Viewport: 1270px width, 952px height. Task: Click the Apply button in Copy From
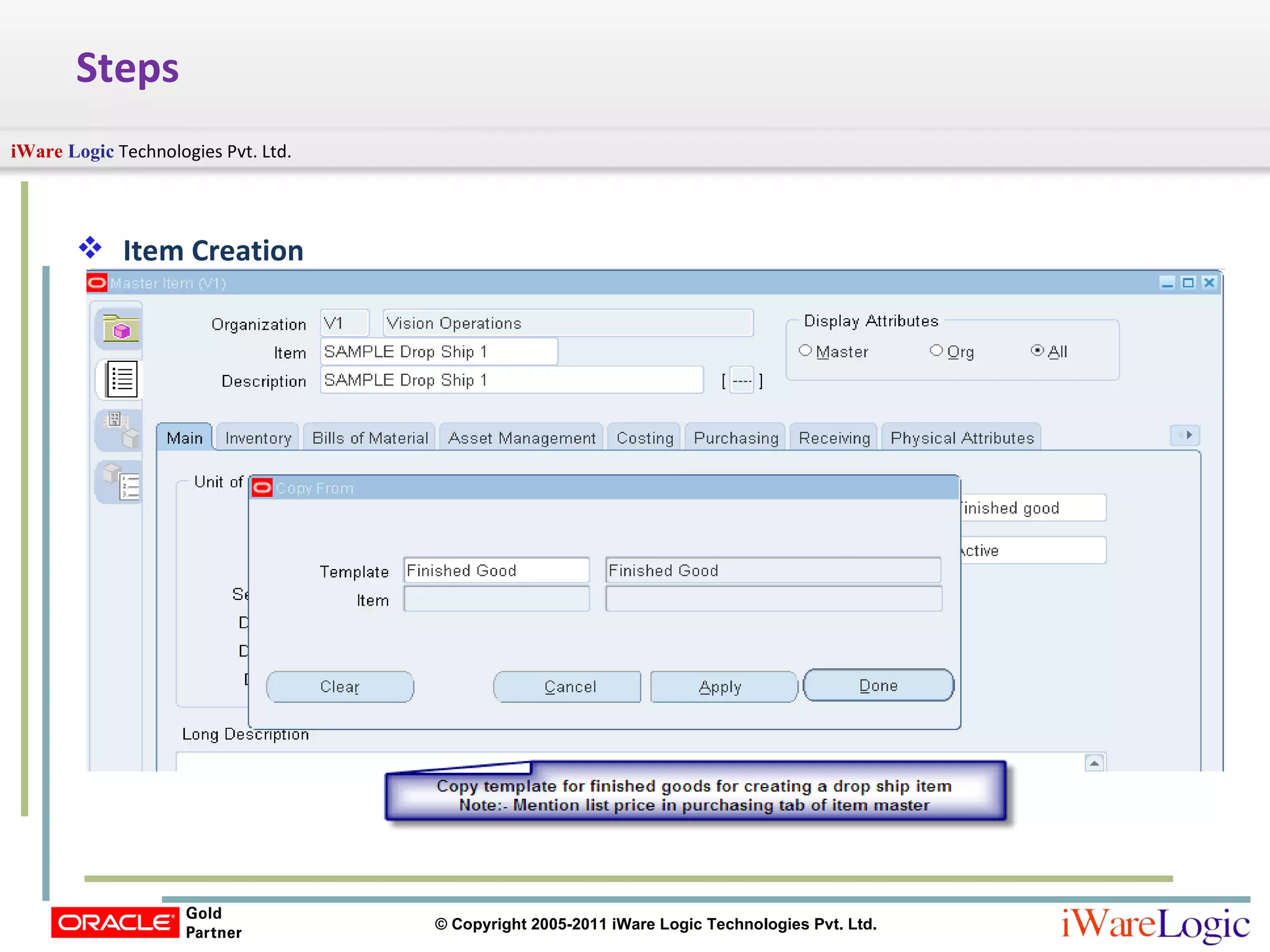[723, 687]
